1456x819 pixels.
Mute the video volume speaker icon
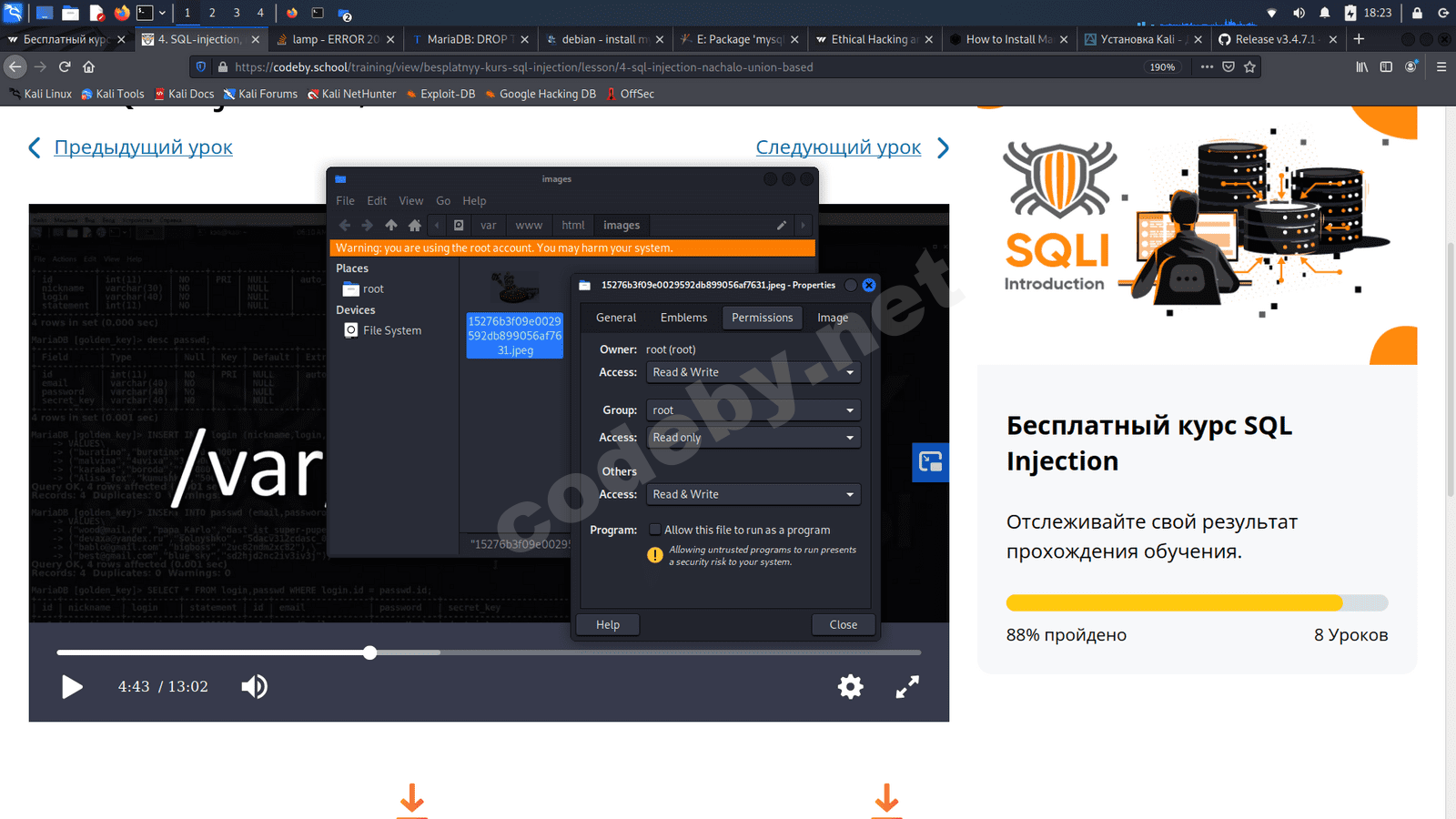coord(254,687)
